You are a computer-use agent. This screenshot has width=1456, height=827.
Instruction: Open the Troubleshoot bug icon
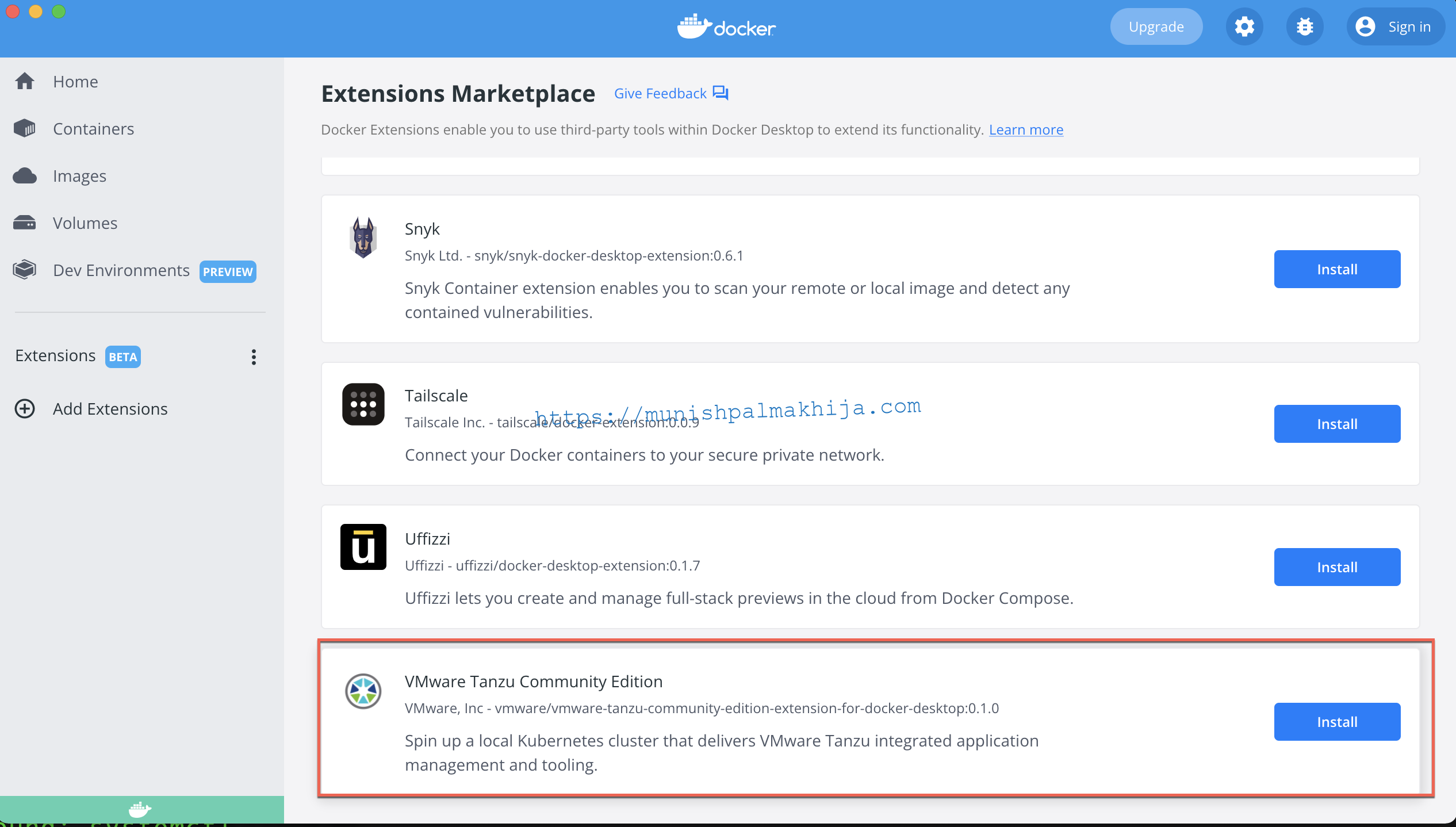(x=1305, y=27)
